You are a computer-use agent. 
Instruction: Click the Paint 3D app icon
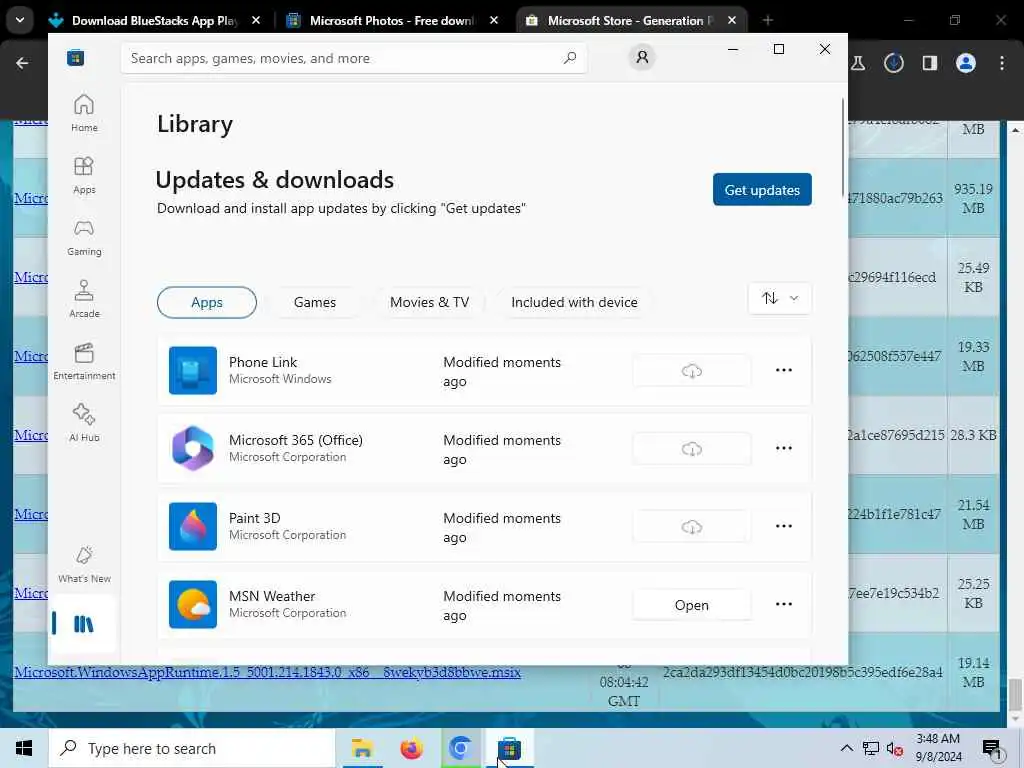(193, 526)
